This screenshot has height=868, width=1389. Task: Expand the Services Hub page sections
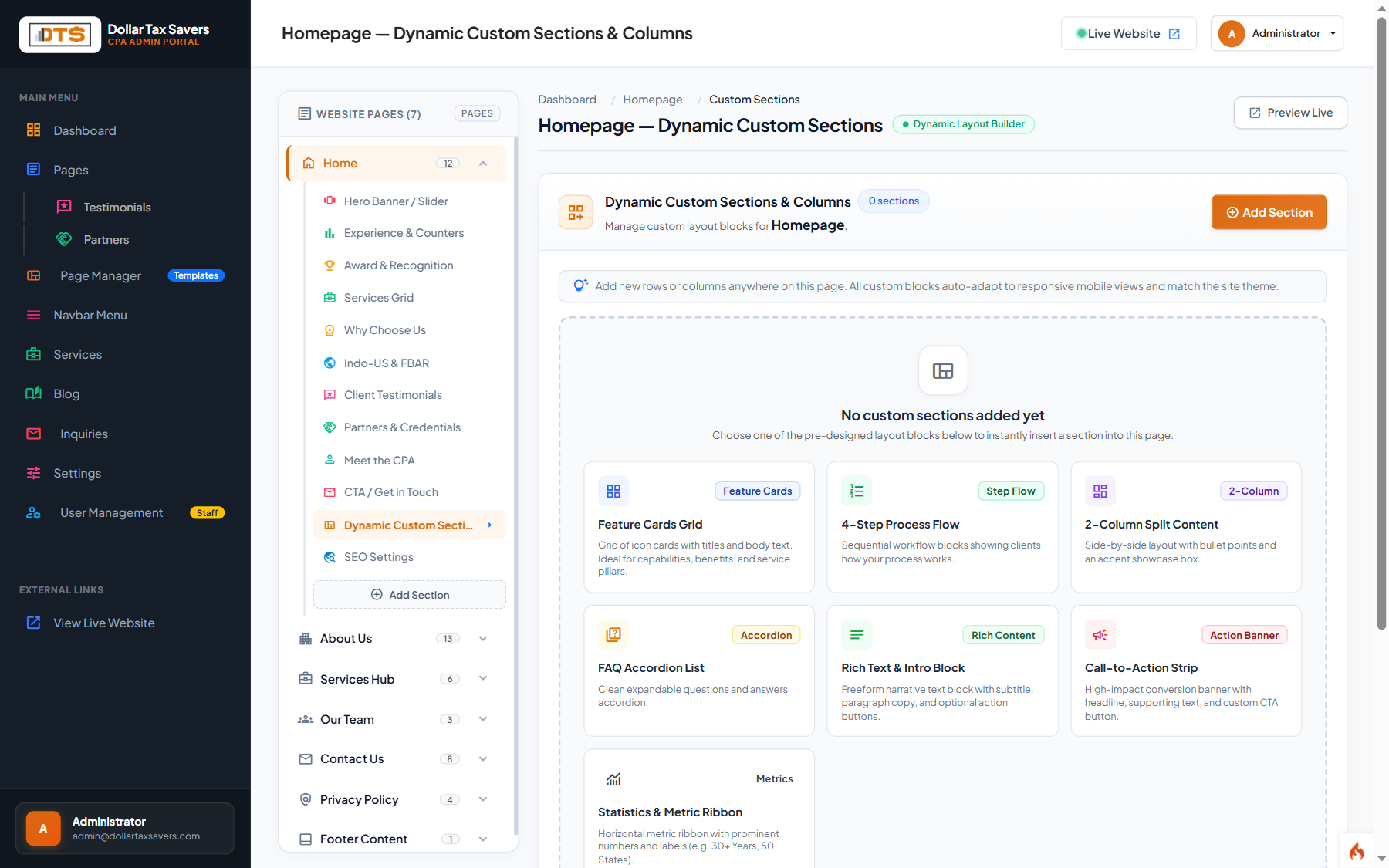tap(483, 679)
